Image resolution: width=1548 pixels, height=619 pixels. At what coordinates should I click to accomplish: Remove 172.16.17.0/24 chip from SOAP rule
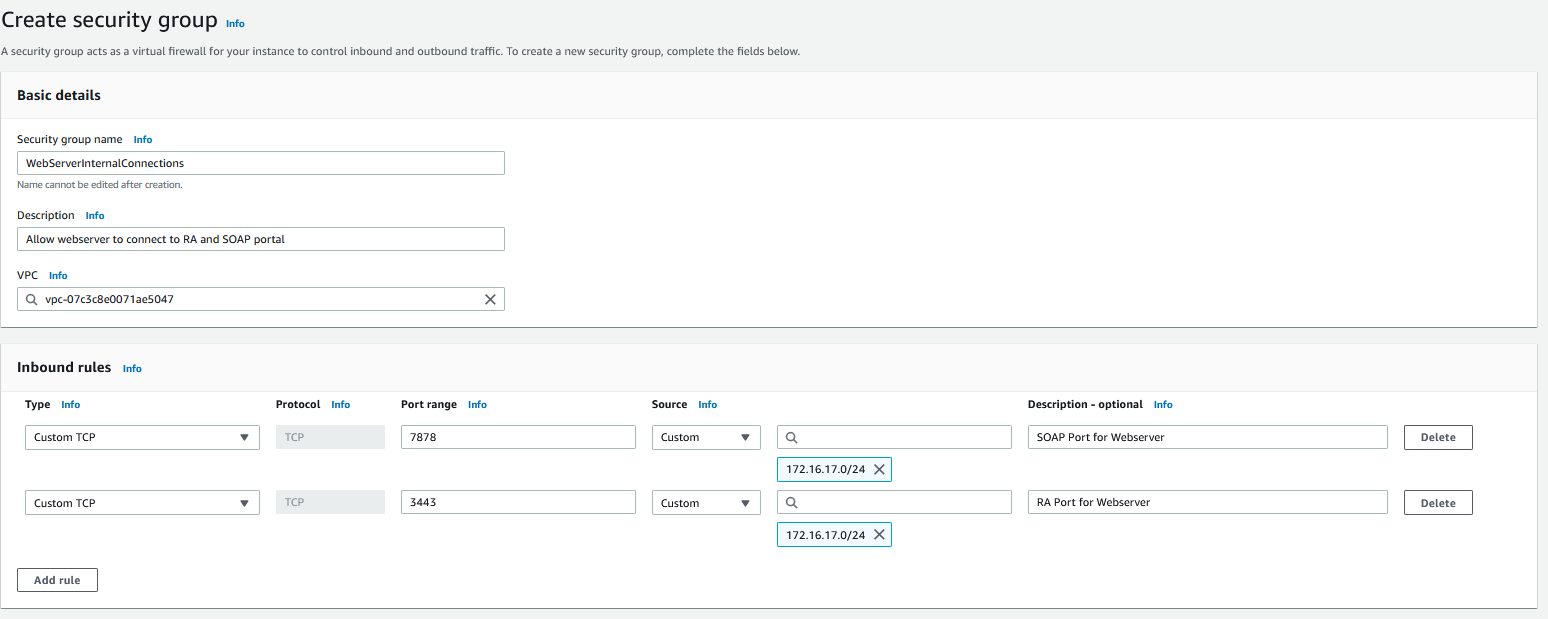click(x=879, y=469)
